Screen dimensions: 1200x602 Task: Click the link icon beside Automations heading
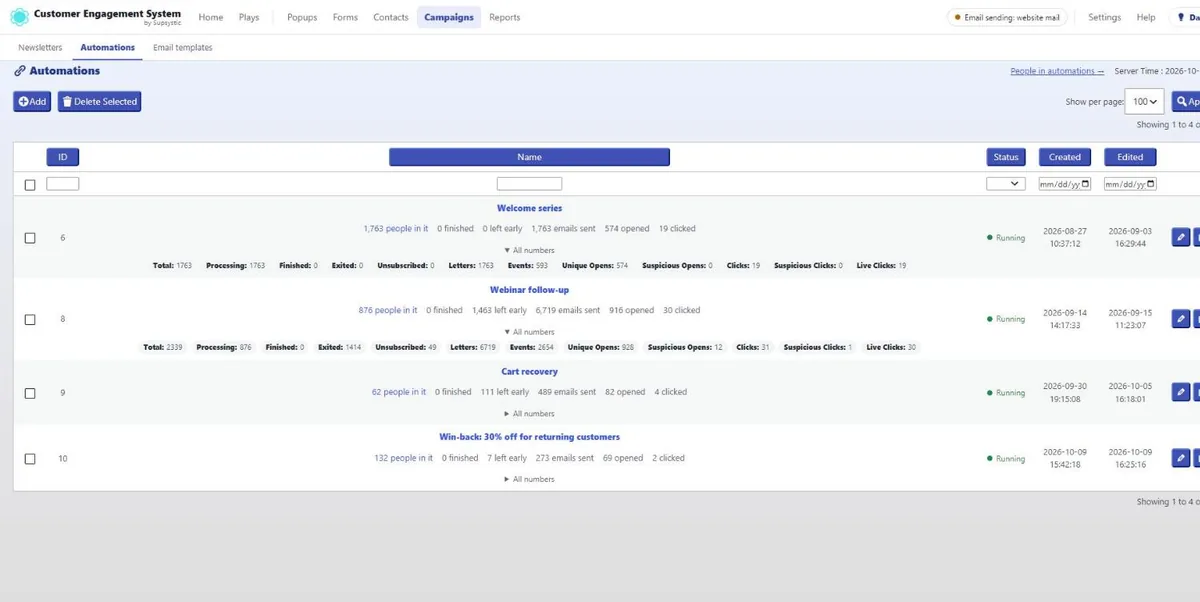tap(20, 71)
